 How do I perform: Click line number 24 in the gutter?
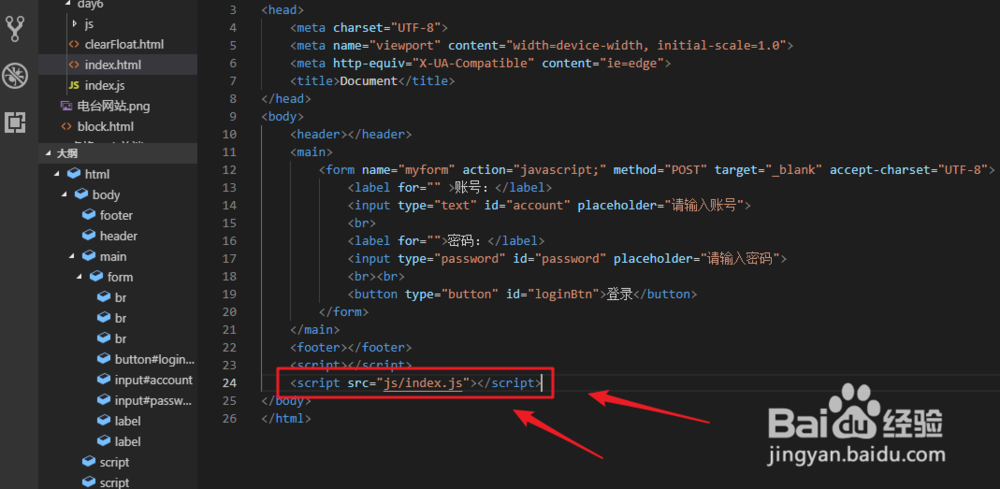[228, 383]
